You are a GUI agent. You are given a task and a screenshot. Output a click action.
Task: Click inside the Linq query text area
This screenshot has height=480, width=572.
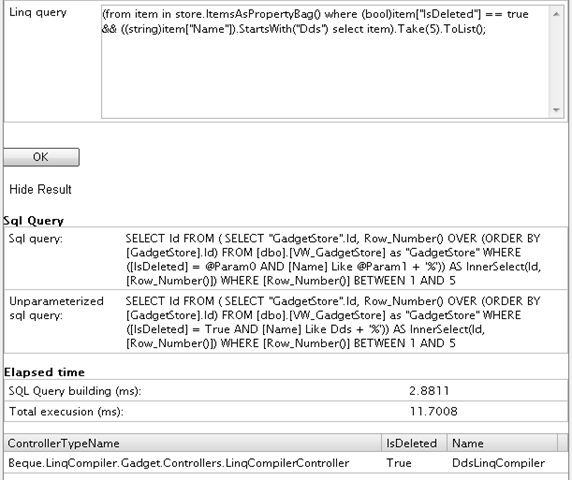click(325, 62)
